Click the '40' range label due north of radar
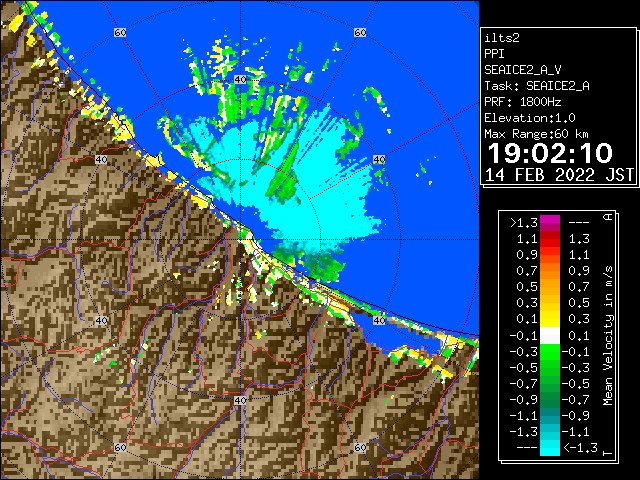This screenshot has width=640, height=480. [x=240, y=80]
